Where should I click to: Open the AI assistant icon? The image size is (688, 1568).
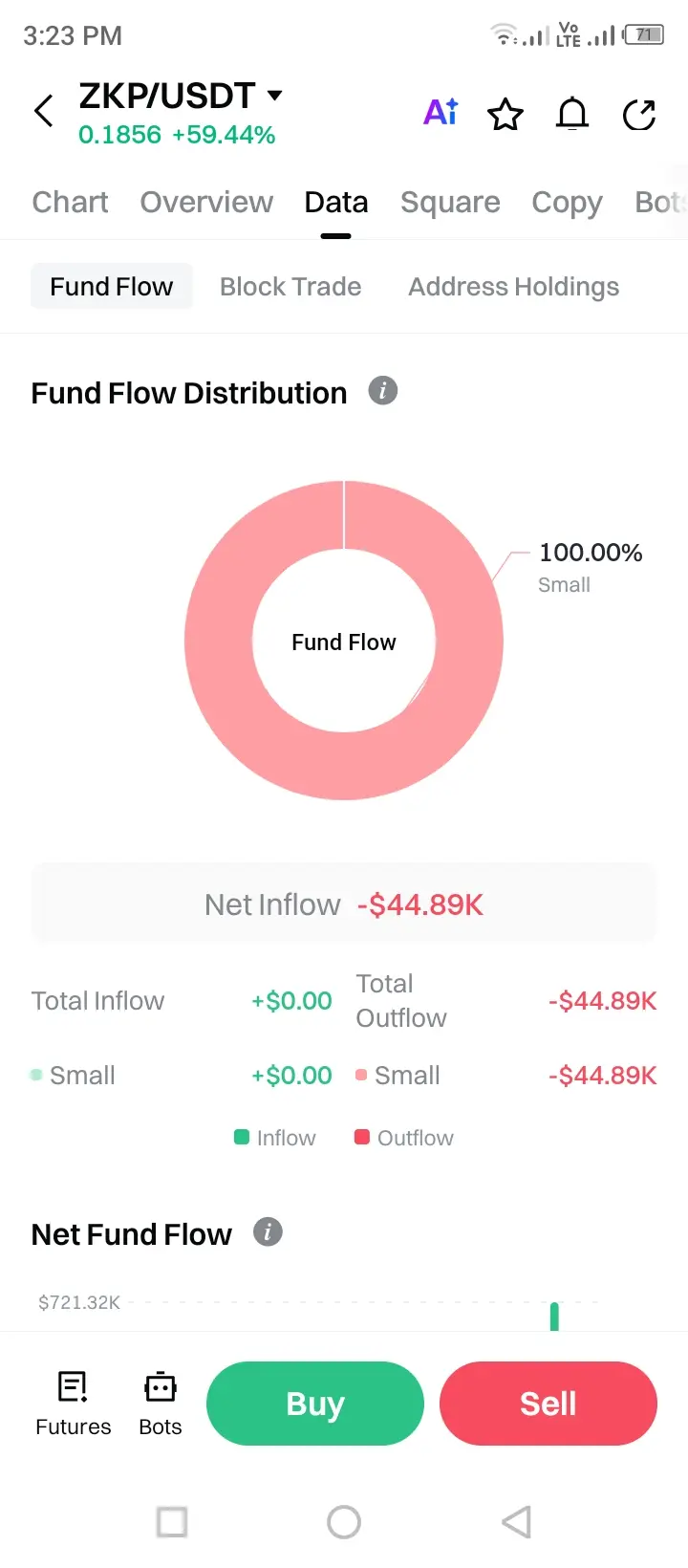(441, 113)
